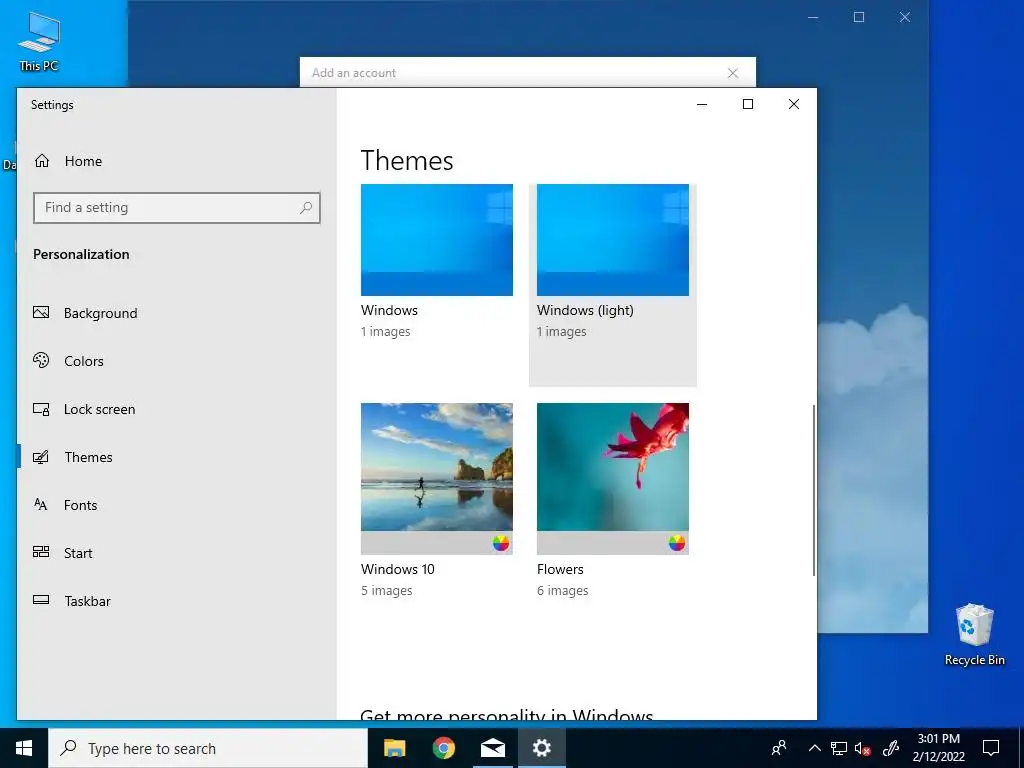The height and width of the screenshot is (768, 1024).
Task: Close the Settings window
Action: (x=793, y=104)
